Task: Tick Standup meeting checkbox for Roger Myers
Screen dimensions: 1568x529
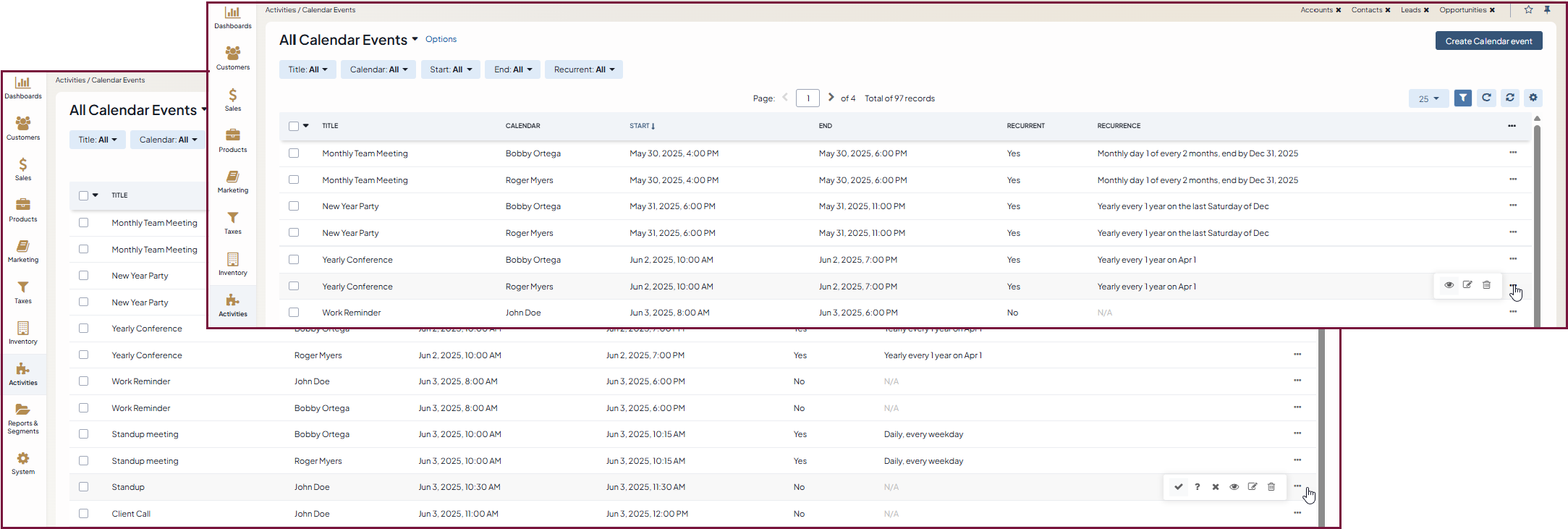Action: pos(84,461)
